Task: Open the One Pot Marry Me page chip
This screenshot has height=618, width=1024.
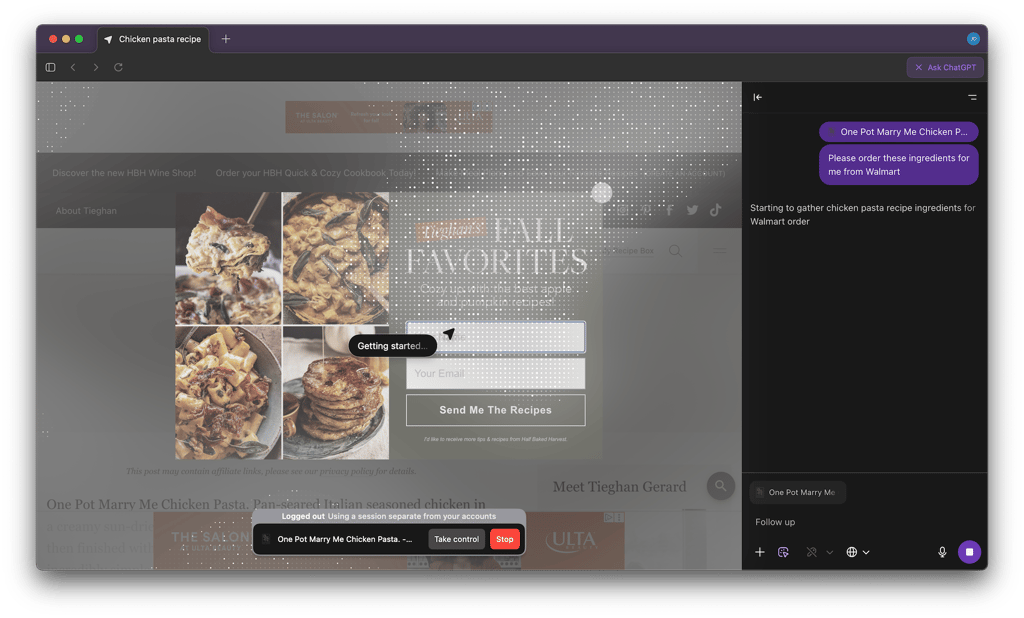Action: pyautogui.click(x=797, y=493)
